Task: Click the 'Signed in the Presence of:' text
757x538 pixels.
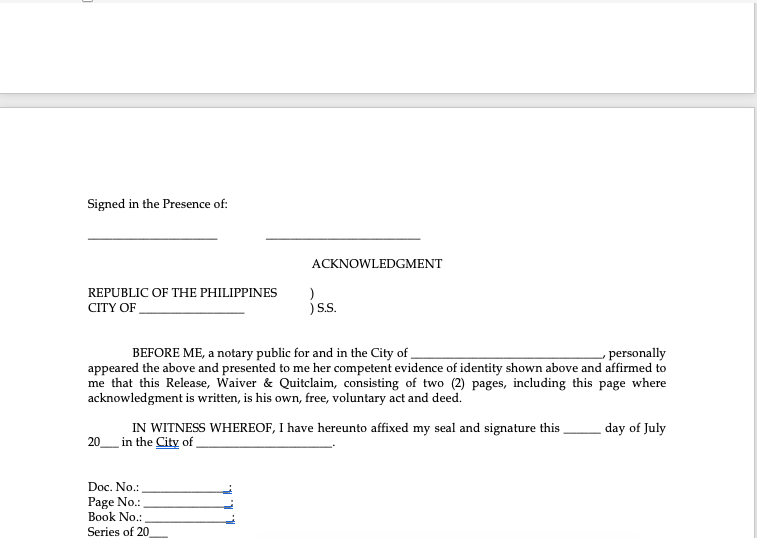Action: tap(157, 204)
